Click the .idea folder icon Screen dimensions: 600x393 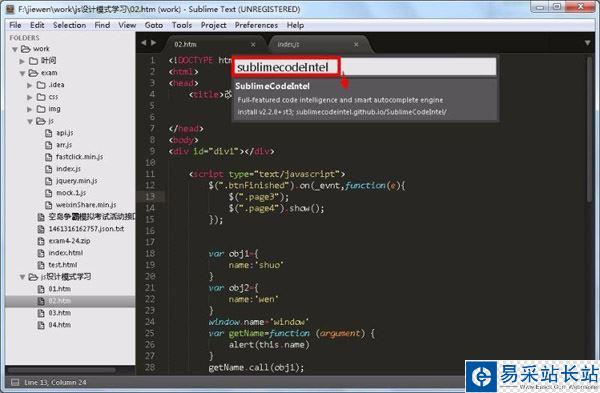[x=41, y=85]
